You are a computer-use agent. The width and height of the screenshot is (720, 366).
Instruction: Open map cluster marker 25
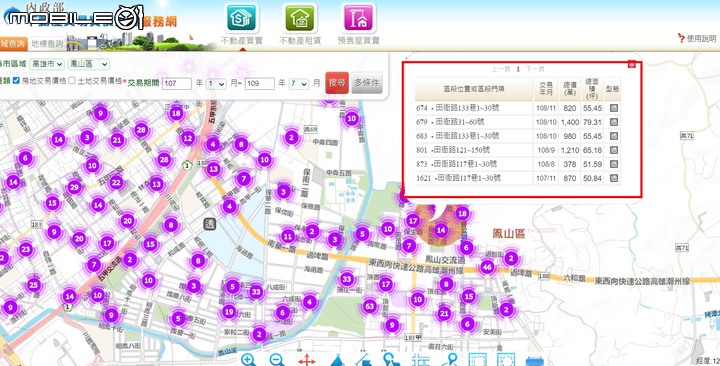[34, 285]
